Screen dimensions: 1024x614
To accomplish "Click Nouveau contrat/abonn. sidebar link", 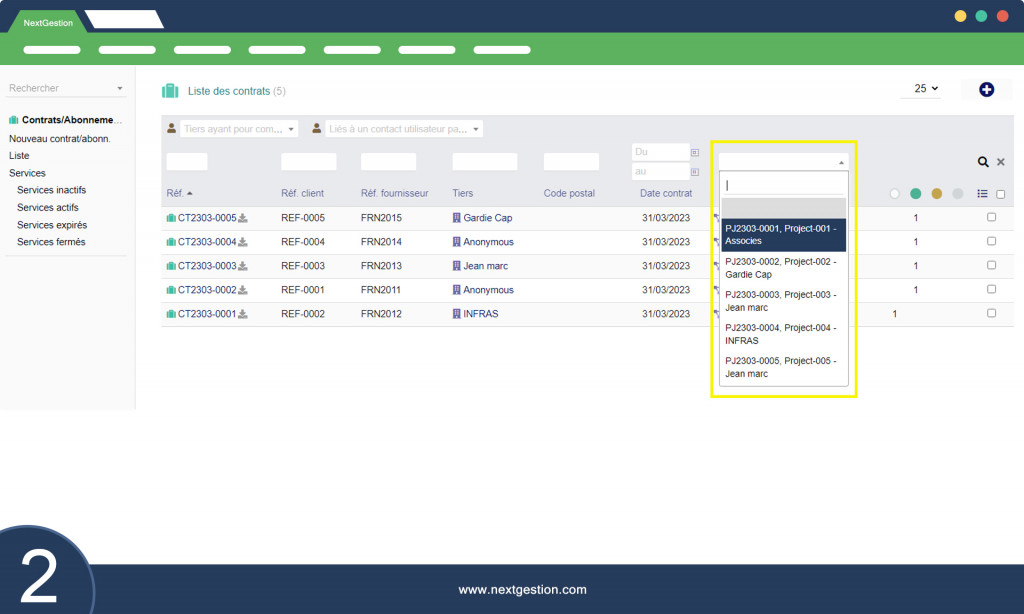I will tap(59, 139).
